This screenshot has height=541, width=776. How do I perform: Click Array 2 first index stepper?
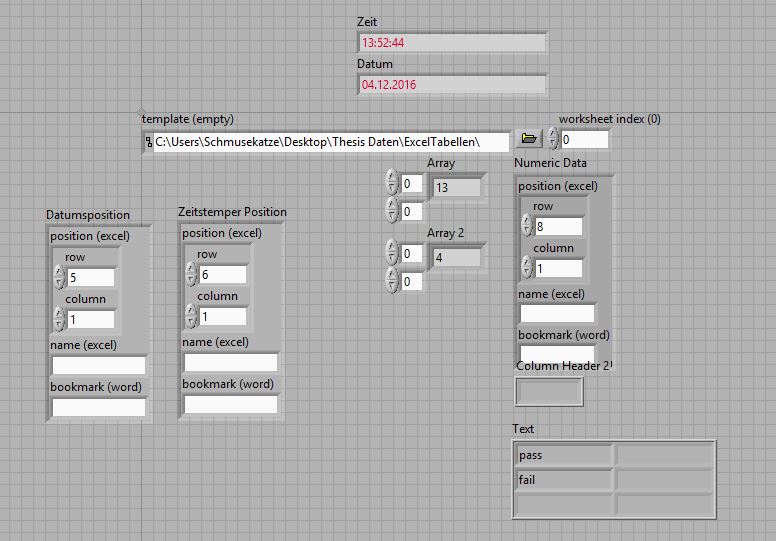click(392, 251)
